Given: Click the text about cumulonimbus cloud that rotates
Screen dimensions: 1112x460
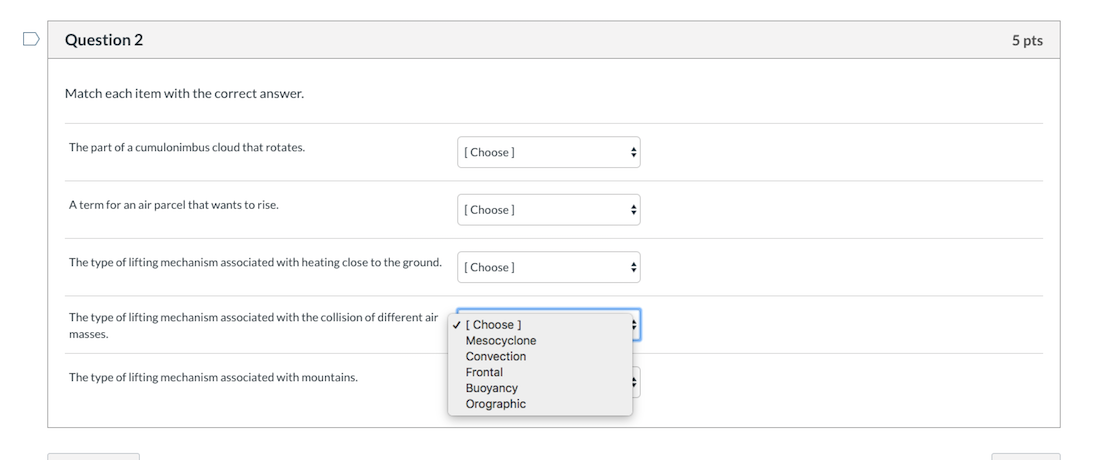Looking at the screenshot, I should [x=187, y=147].
